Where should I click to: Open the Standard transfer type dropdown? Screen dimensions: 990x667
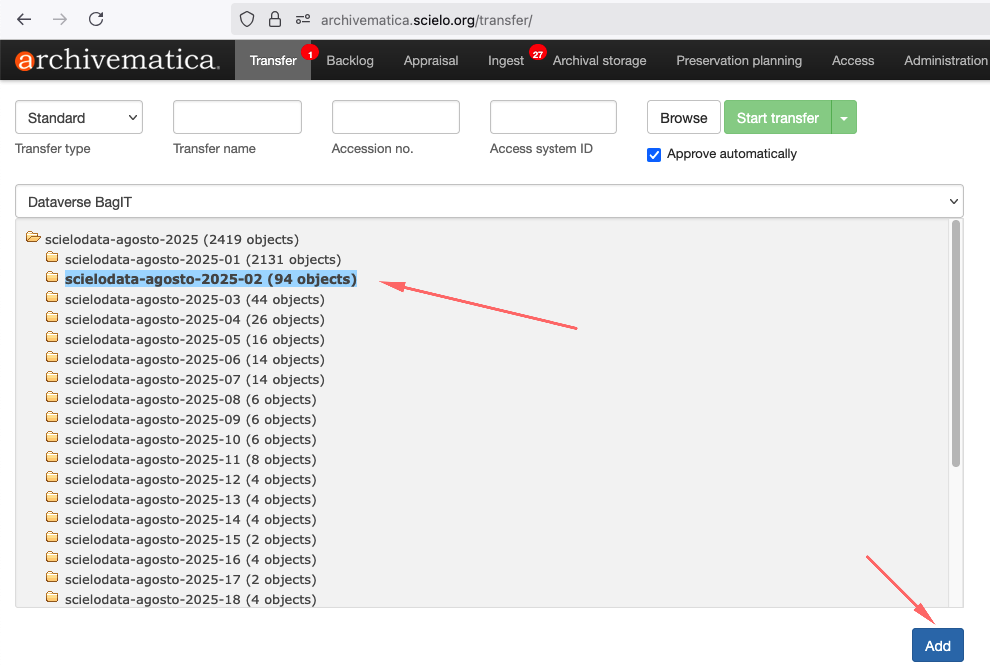pyautogui.click(x=79, y=118)
